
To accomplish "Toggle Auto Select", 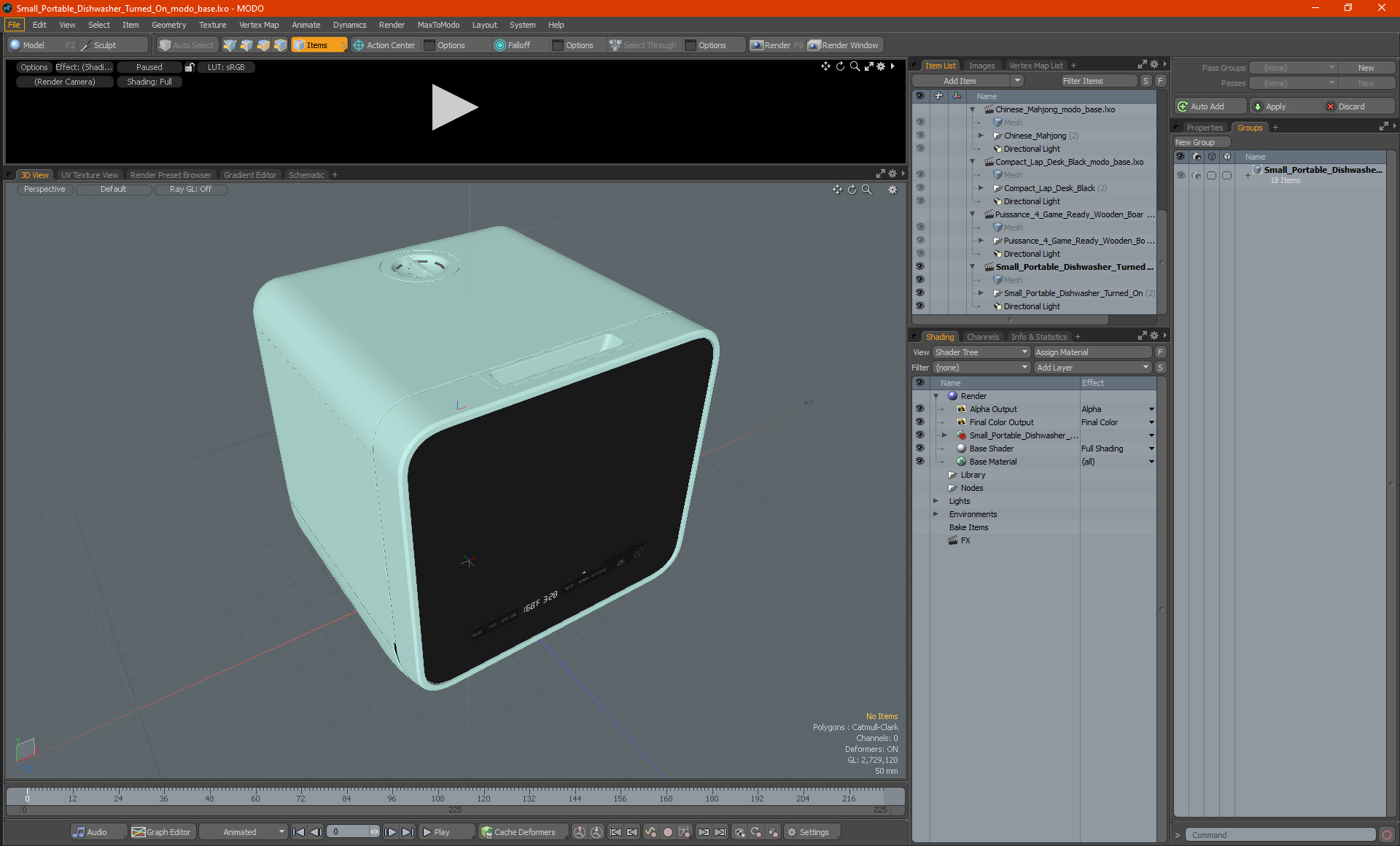I will pos(187,45).
